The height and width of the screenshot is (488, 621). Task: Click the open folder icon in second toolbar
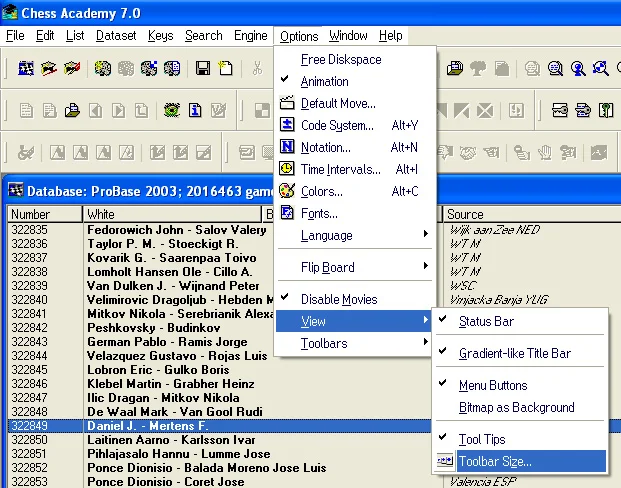72,110
